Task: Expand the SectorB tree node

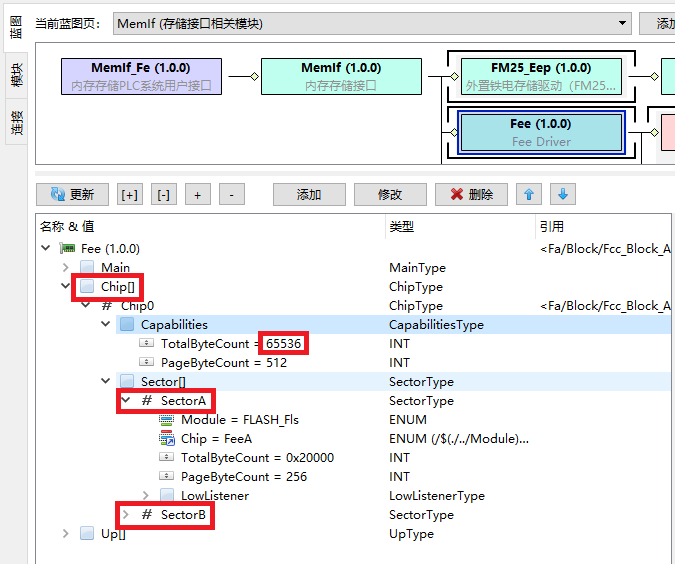Action: 126,515
